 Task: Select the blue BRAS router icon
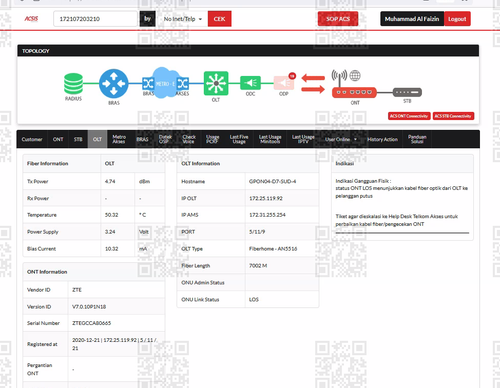pos(114,84)
